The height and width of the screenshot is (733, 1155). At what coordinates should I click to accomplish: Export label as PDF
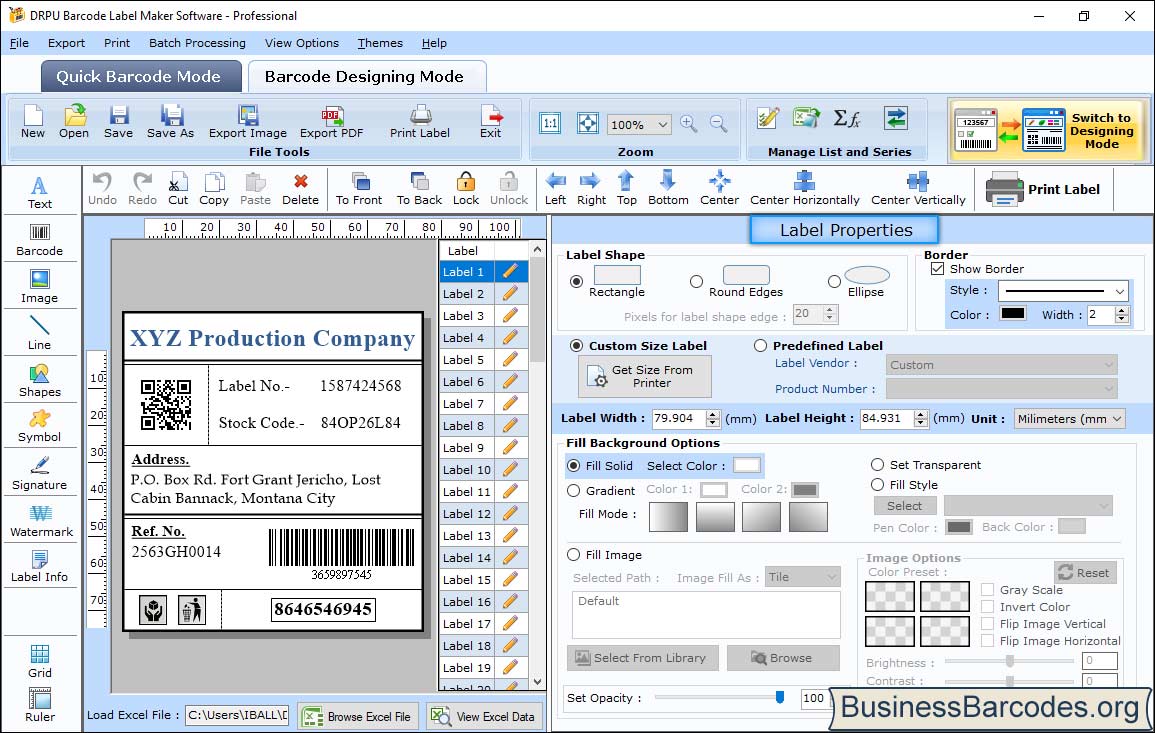(331, 122)
